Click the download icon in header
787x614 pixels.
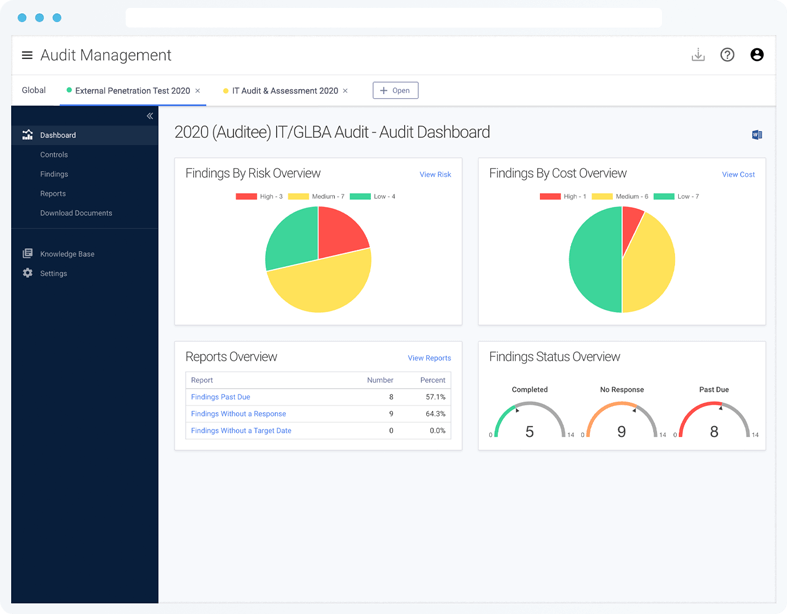pos(698,55)
